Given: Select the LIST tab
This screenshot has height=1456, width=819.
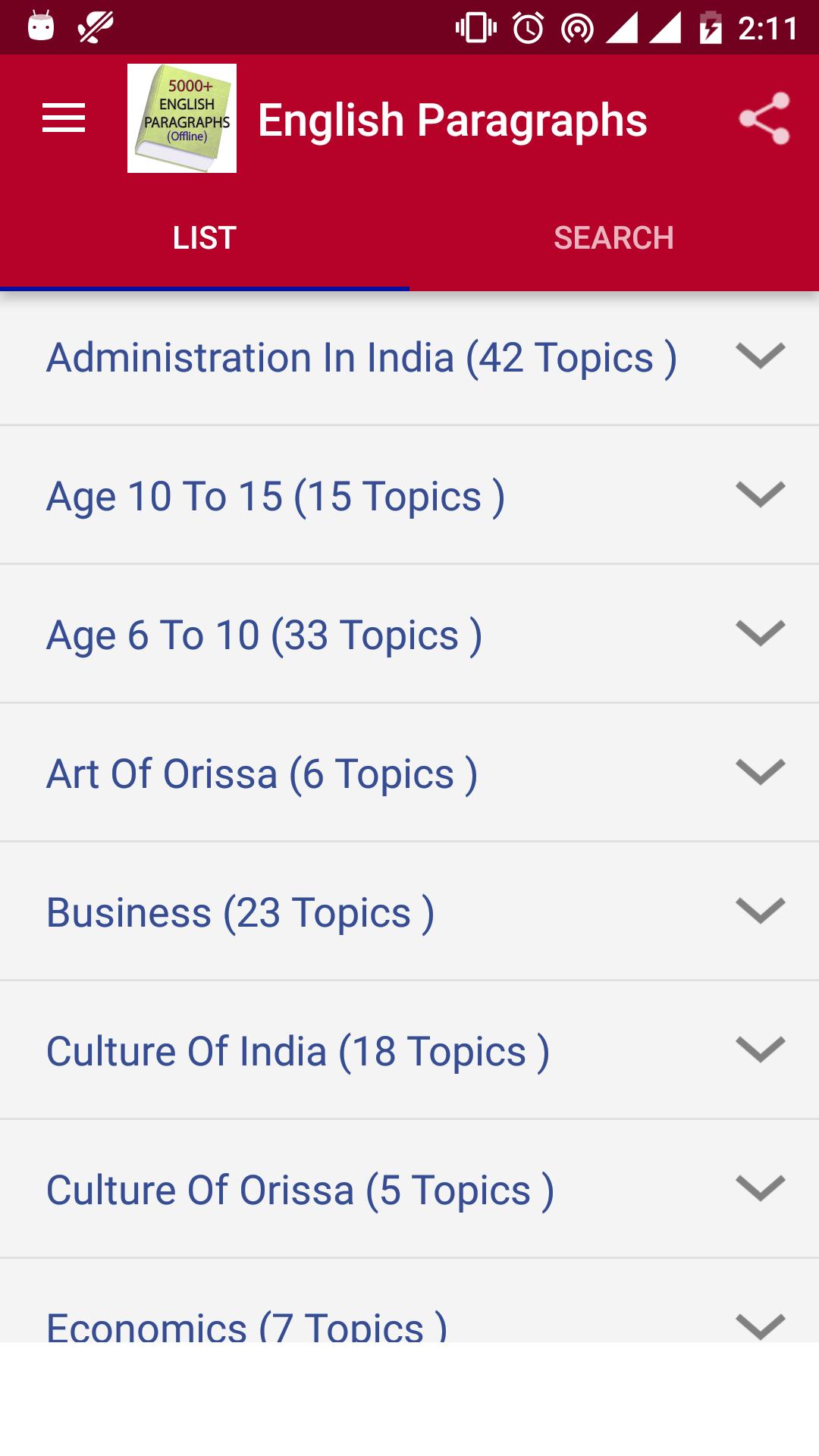Looking at the screenshot, I should [x=205, y=238].
